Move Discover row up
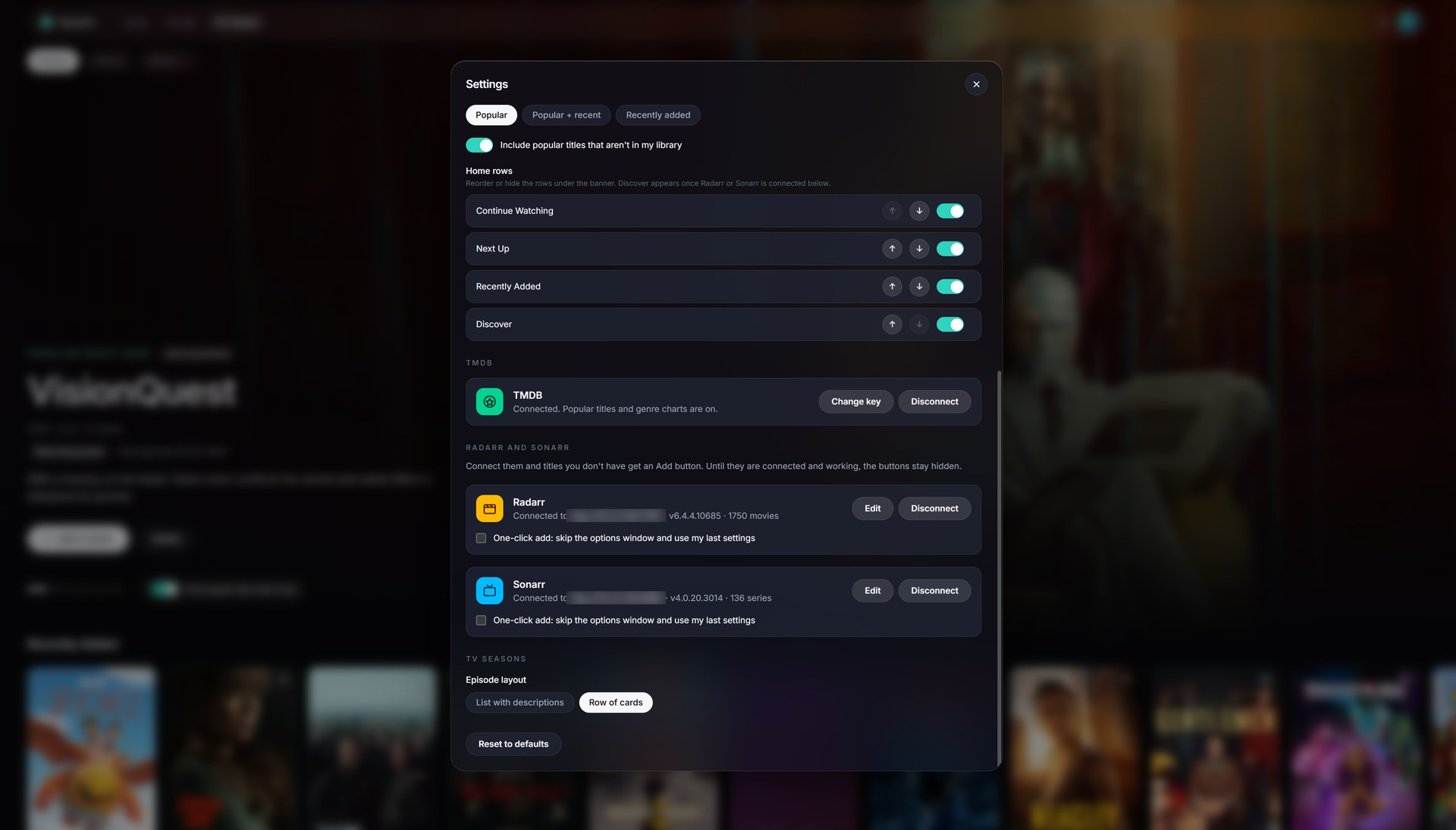Image resolution: width=1456 pixels, height=830 pixels. tap(892, 325)
